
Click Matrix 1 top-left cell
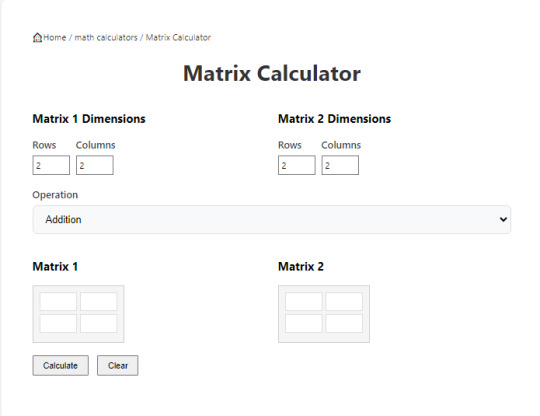pos(58,301)
